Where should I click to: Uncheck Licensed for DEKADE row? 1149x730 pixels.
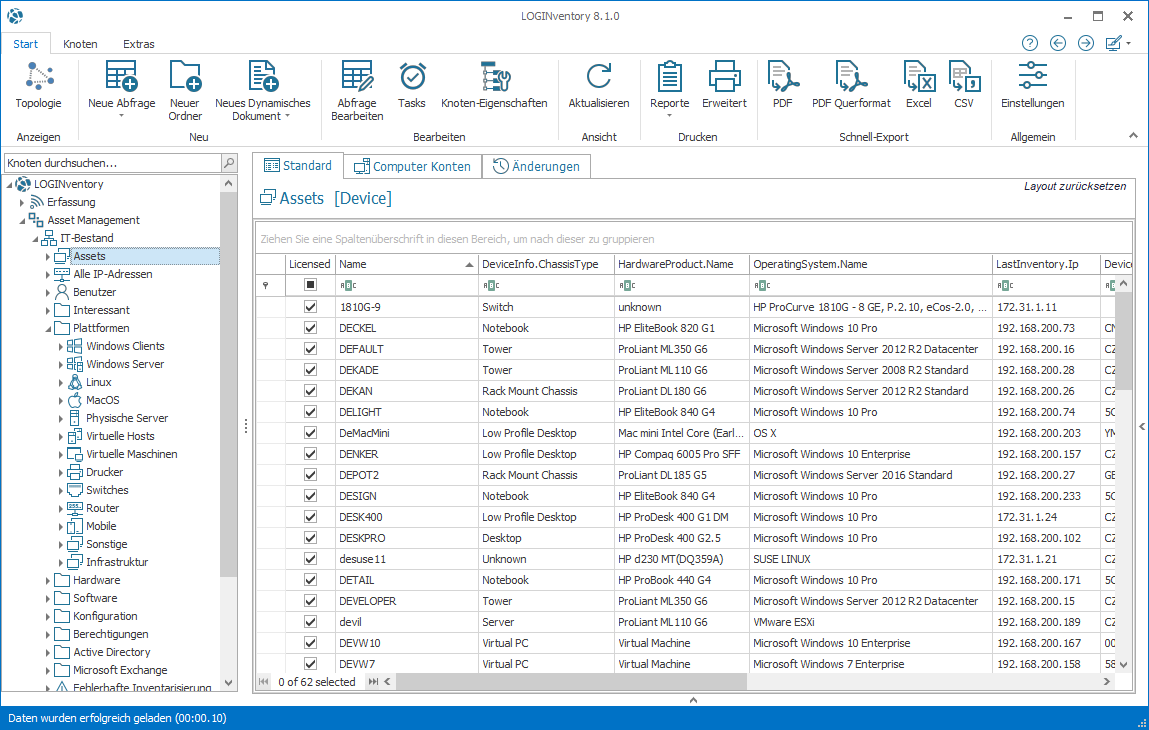pyautogui.click(x=311, y=370)
